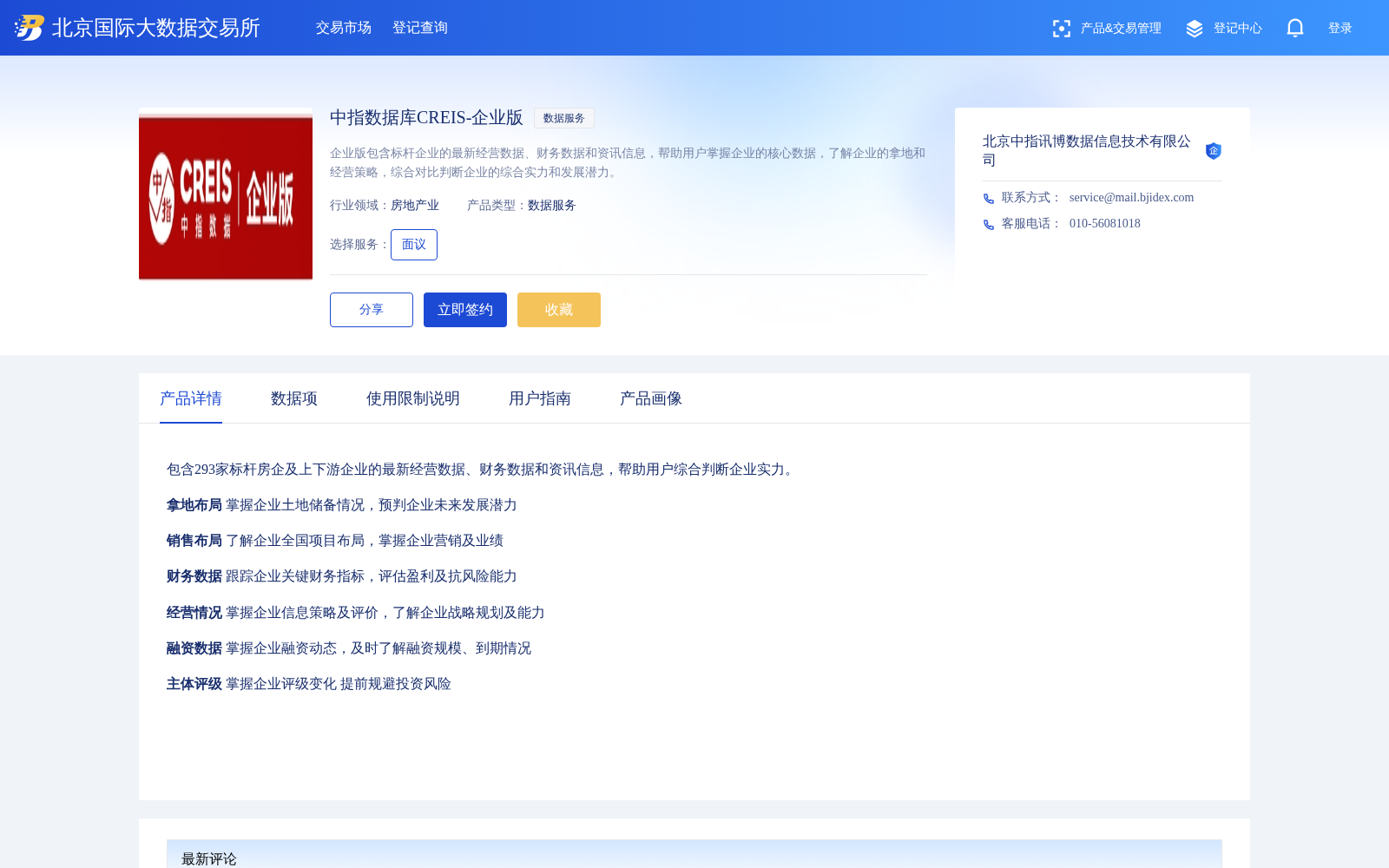This screenshot has width=1389, height=868.
Task: Click the Beijing data exchange logo icon
Action: (x=30, y=28)
